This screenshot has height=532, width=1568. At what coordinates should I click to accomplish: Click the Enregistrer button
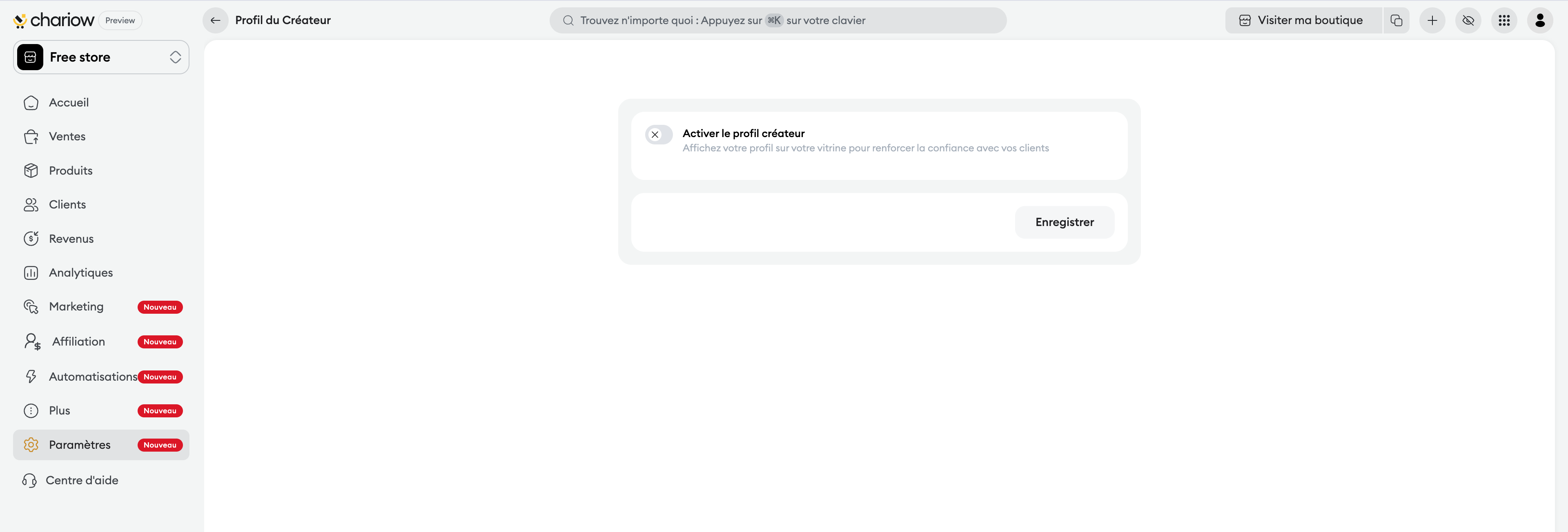pyautogui.click(x=1064, y=222)
